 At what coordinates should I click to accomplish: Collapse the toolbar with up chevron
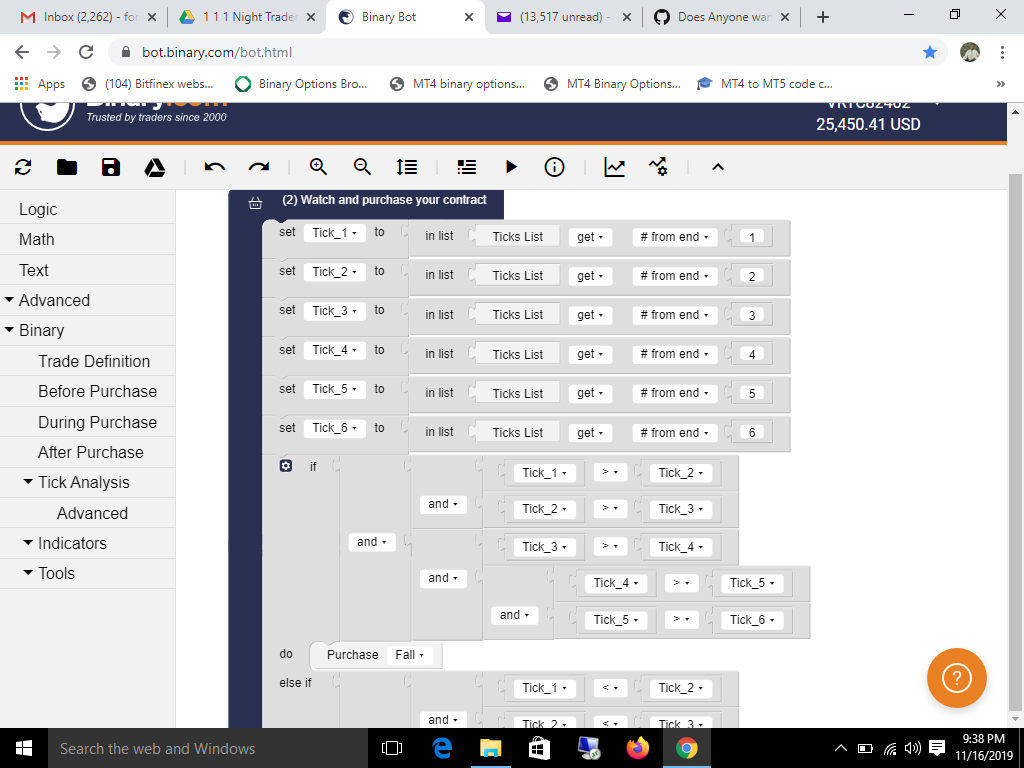click(x=718, y=167)
